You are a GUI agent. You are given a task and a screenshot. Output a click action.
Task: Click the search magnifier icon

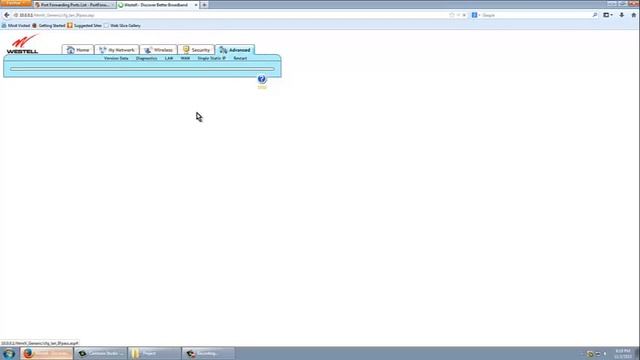[x=595, y=15]
